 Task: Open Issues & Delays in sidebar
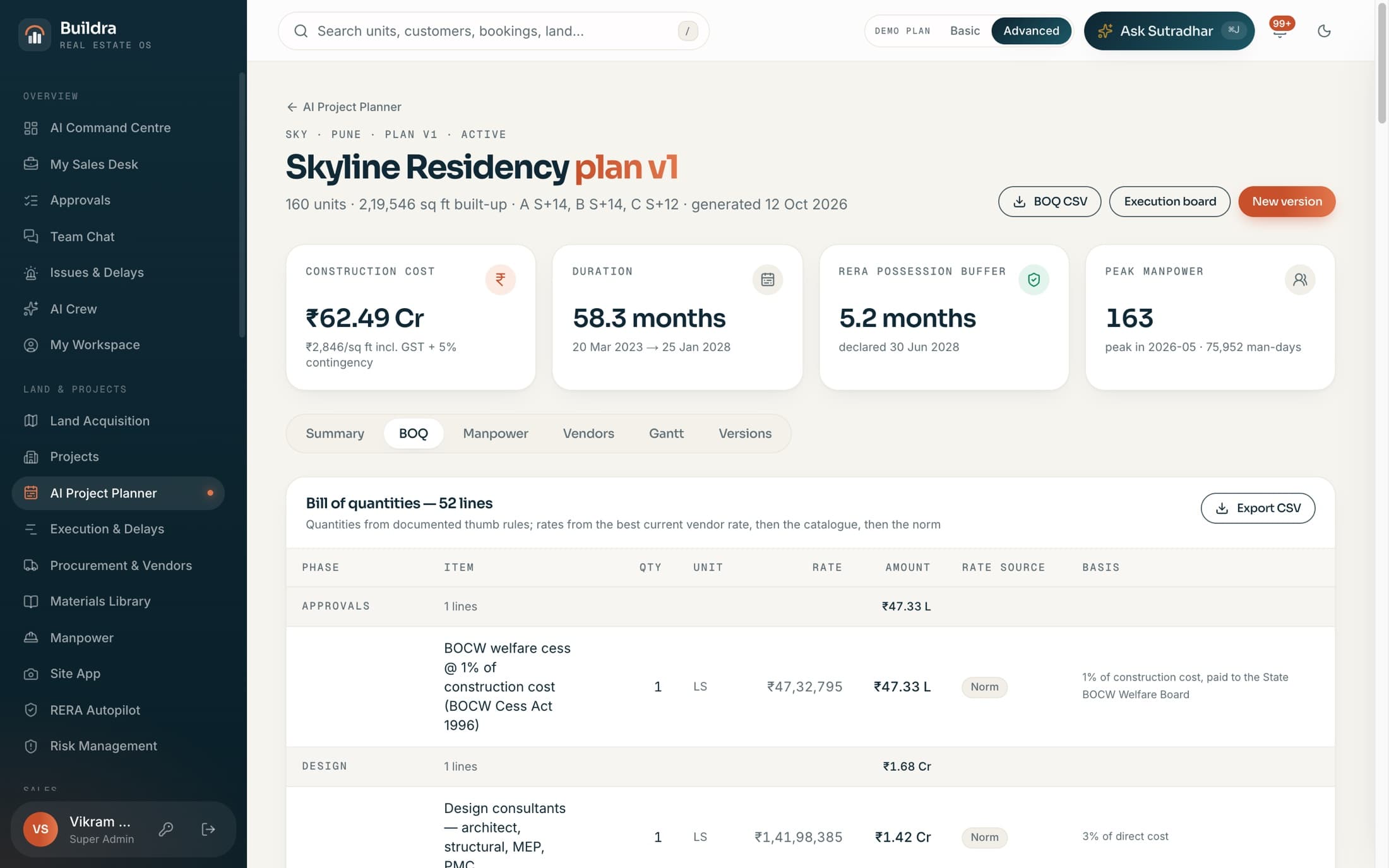click(x=118, y=273)
